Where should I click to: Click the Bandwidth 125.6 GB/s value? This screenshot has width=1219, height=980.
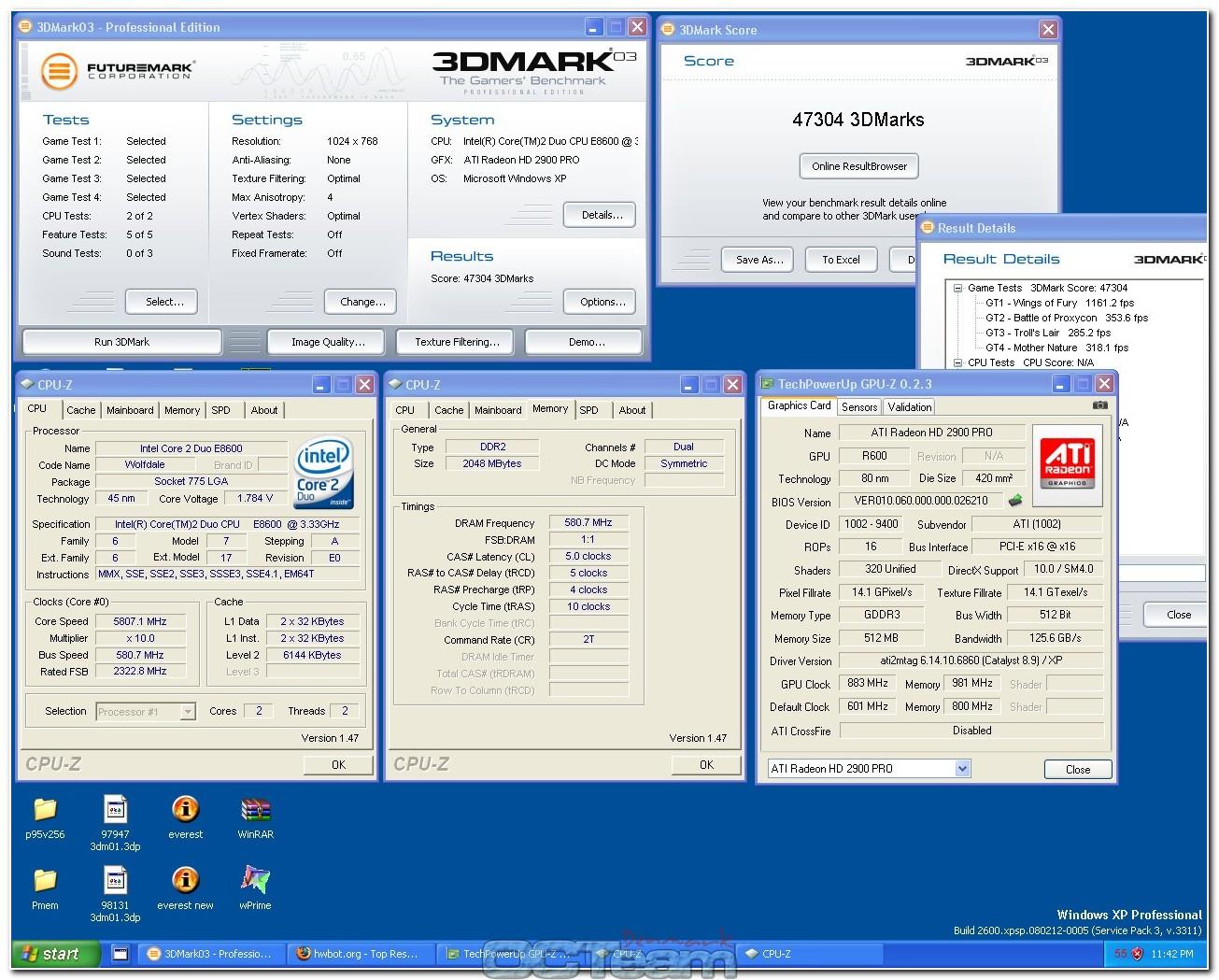(x=1055, y=638)
